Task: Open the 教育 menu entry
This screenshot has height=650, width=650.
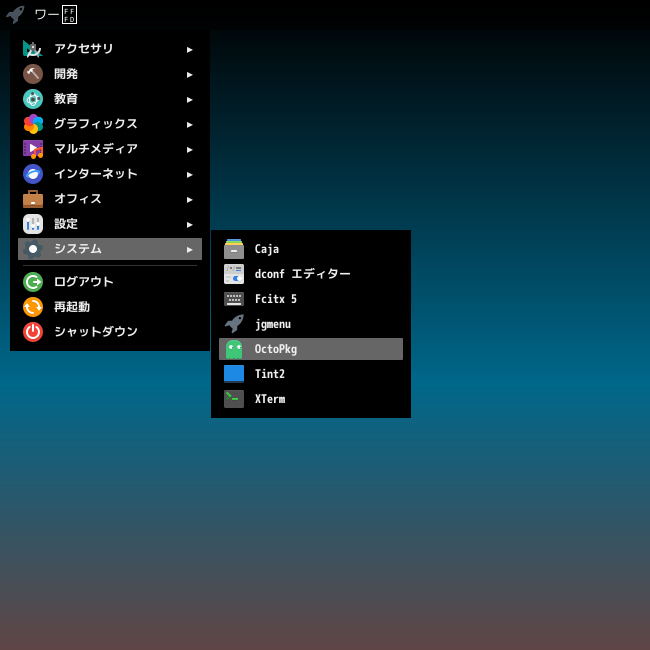Action: pyautogui.click(x=110, y=99)
